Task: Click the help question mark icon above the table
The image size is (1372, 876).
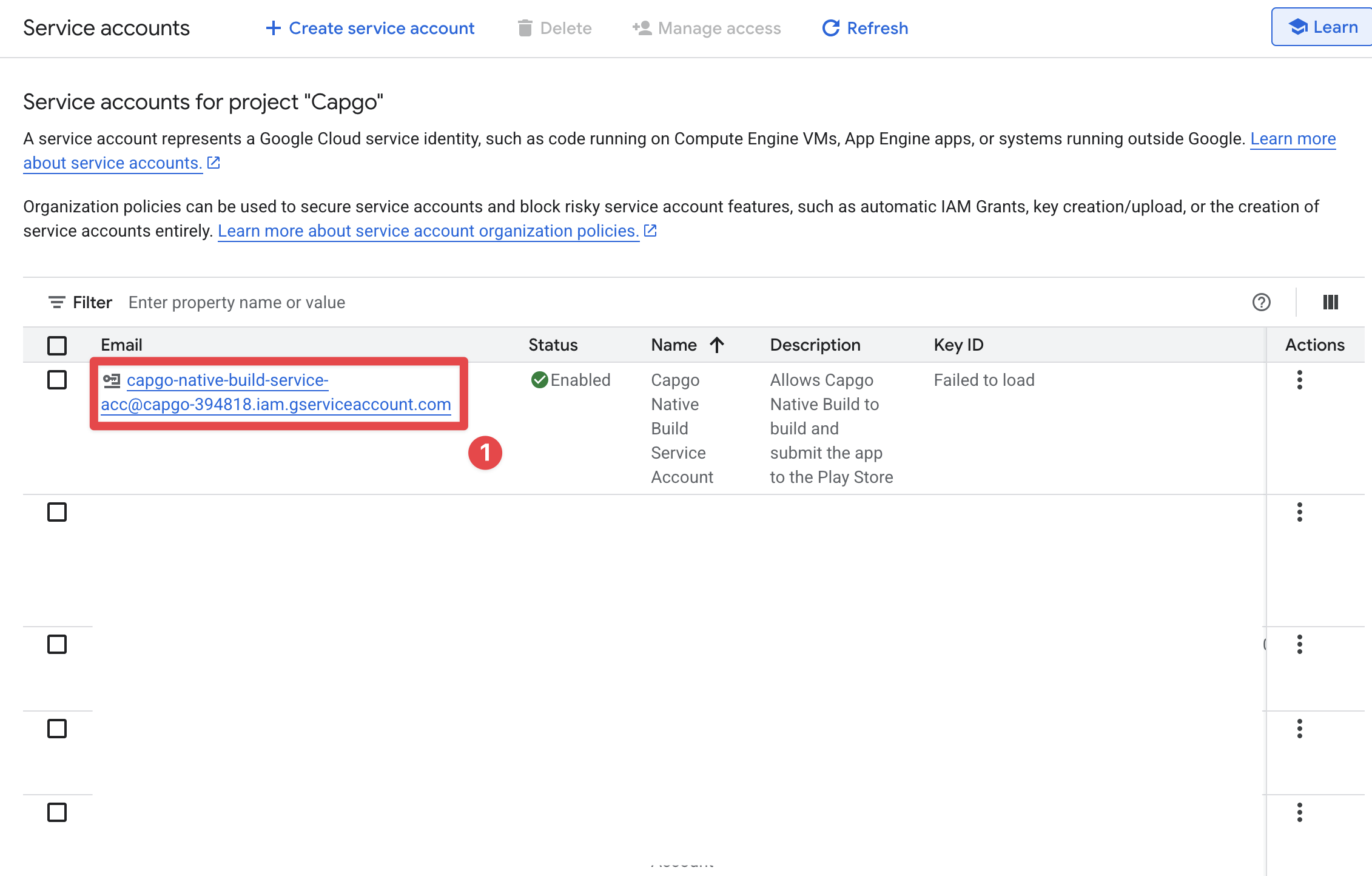Action: pos(1262,302)
